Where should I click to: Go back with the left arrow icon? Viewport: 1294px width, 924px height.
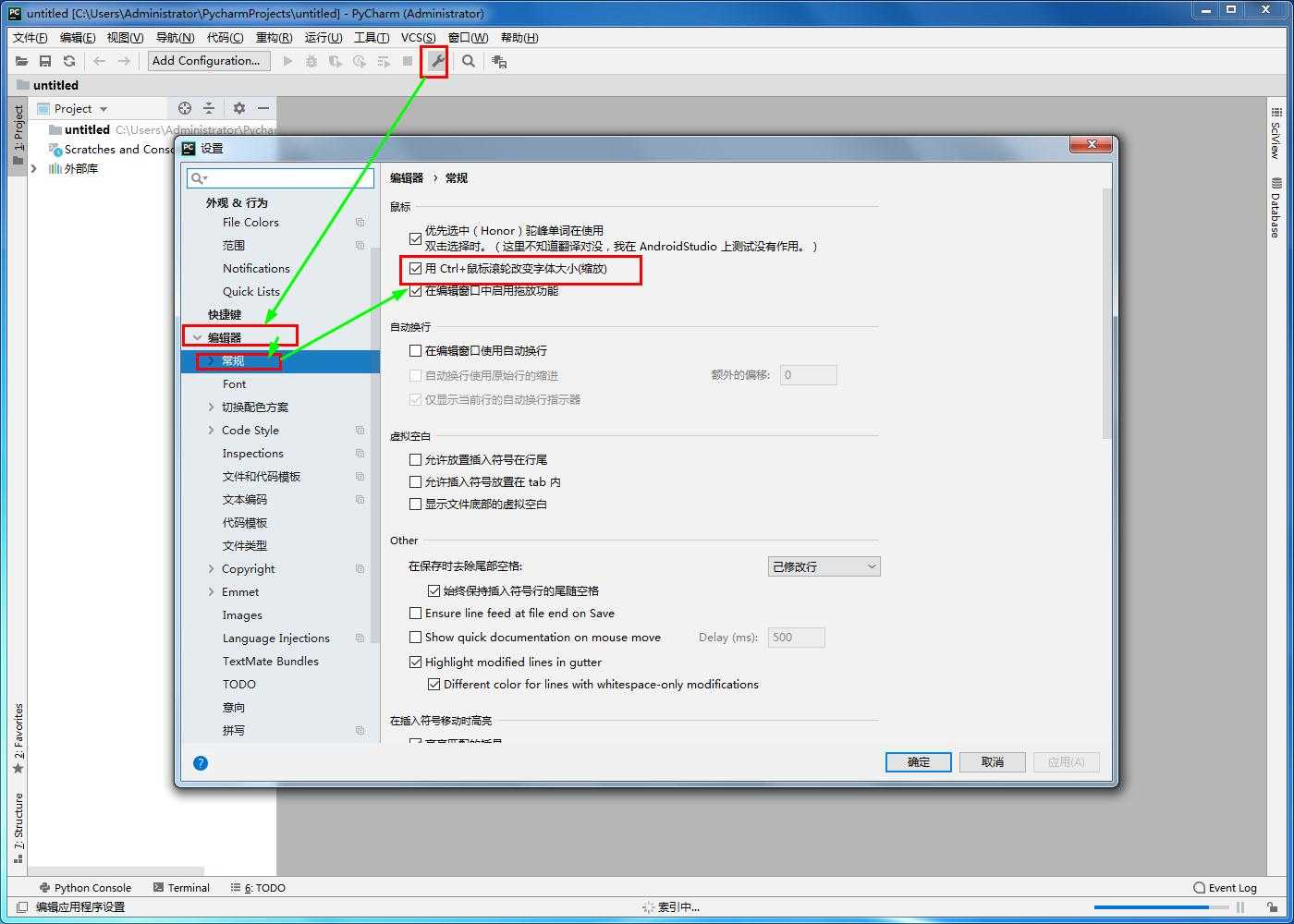coord(99,61)
